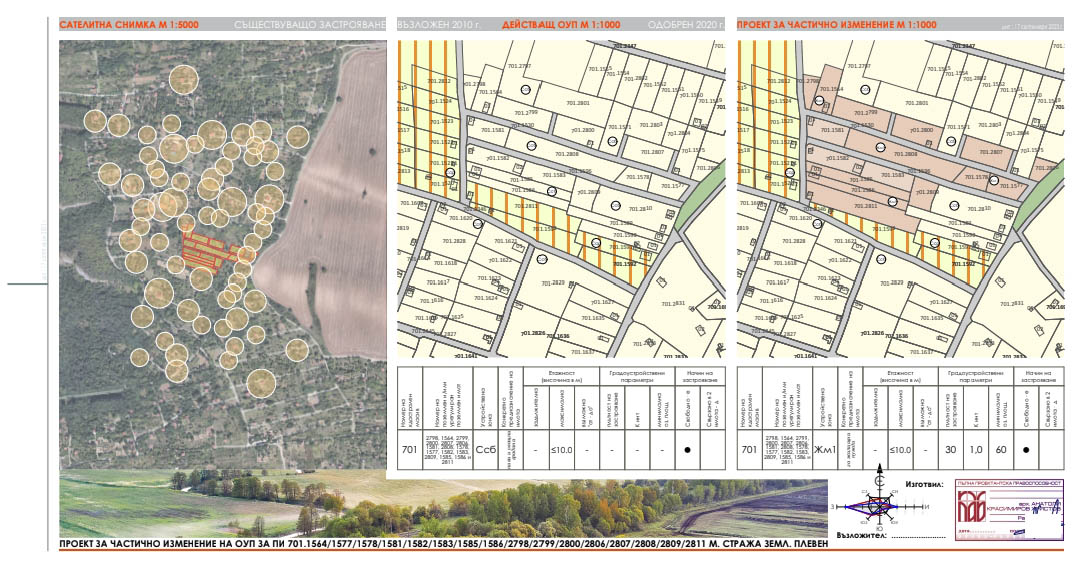Click parcel label 701.2811 on ПРОЕКТ ЗА ЧАСТИЧНО ИЗМЕНЕНИЕ map
Screen dimensions: 1080x567
pos(866,206)
